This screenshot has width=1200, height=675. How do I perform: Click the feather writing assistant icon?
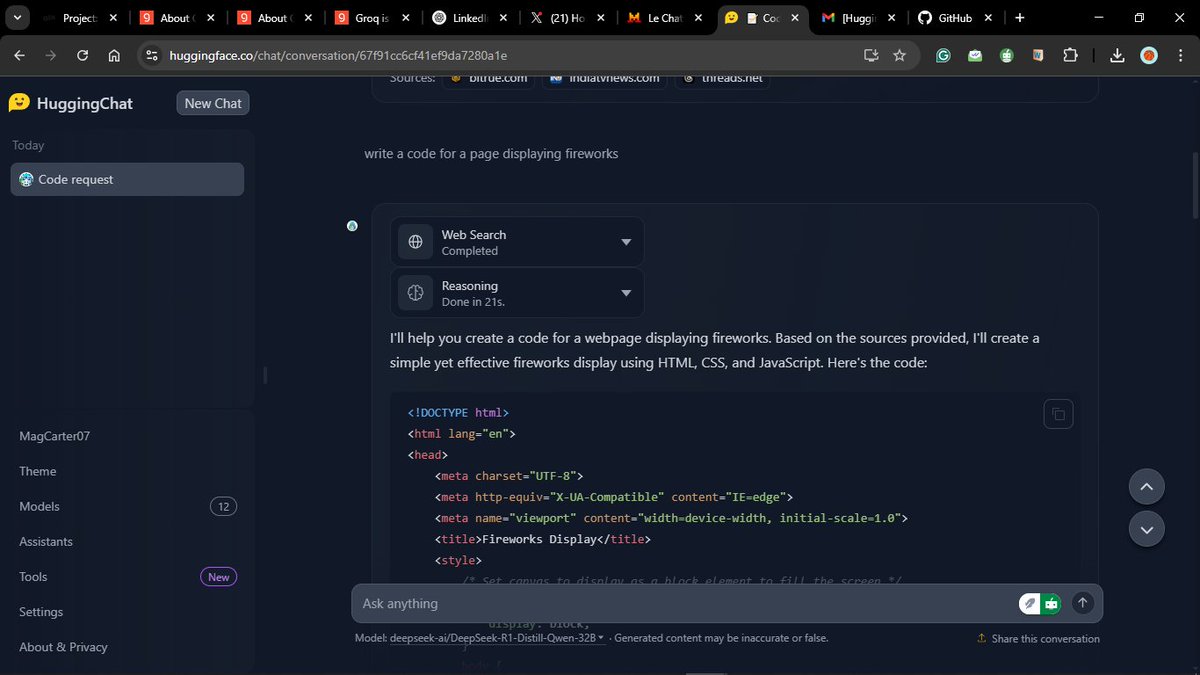click(x=1029, y=603)
